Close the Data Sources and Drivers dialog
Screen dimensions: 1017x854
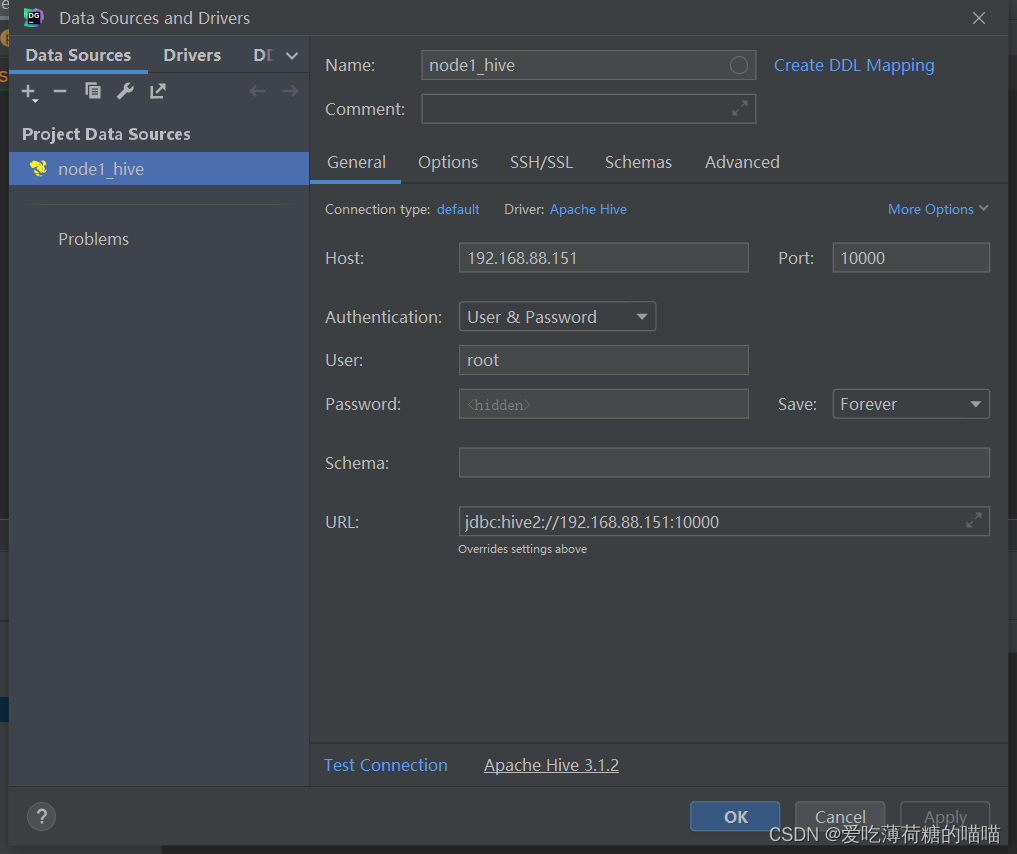coord(979,18)
